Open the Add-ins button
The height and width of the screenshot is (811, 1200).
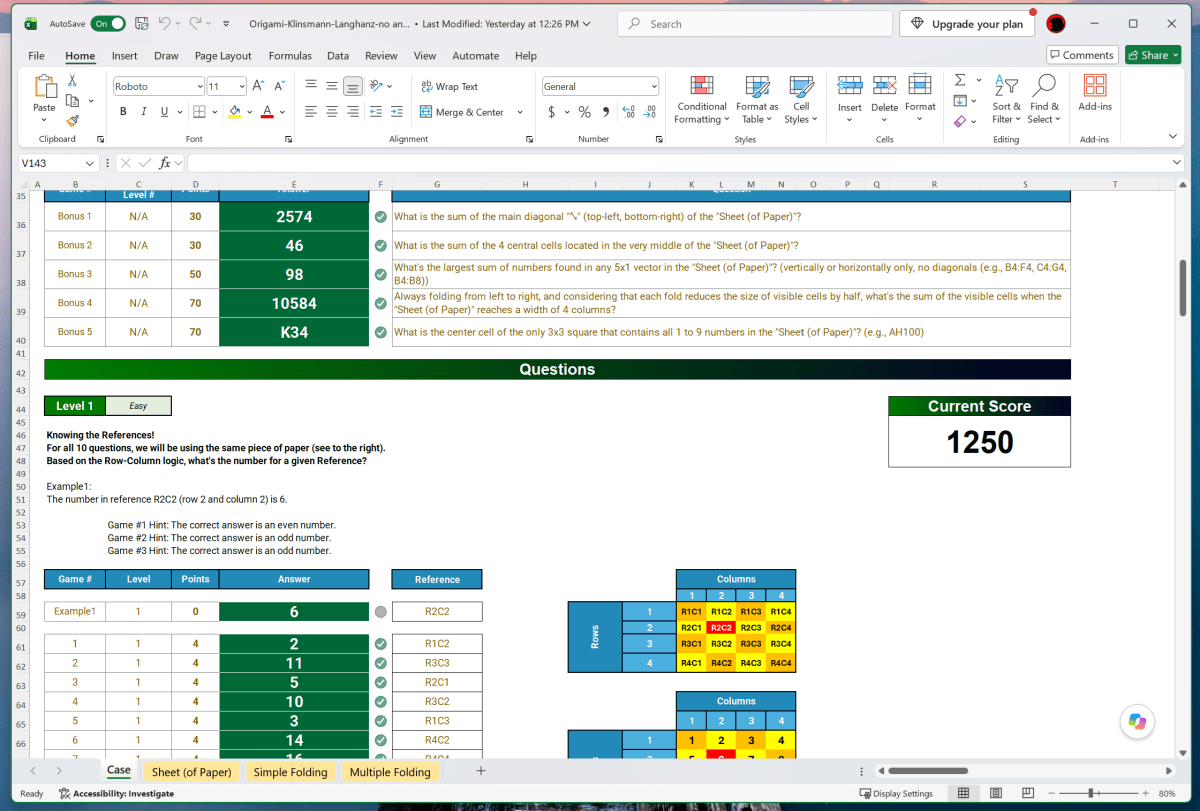tap(1095, 93)
